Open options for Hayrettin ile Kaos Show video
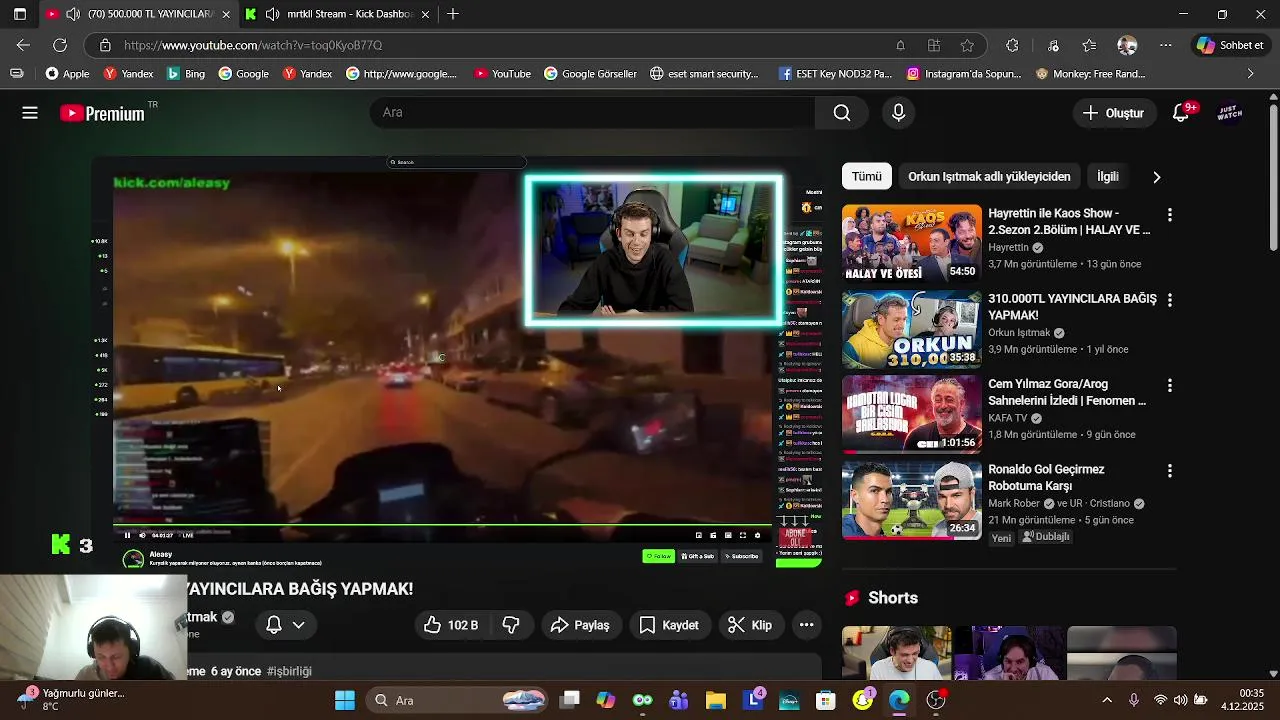The width and height of the screenshot is (1280, 720). 1169,215
